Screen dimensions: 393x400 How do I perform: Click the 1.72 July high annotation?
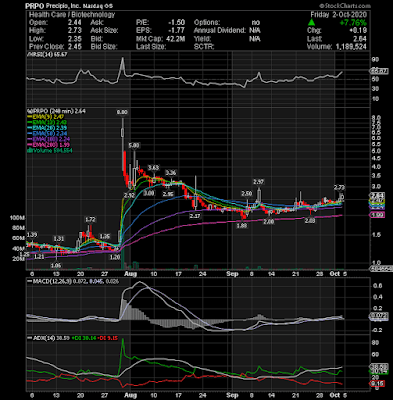(90, 219)
